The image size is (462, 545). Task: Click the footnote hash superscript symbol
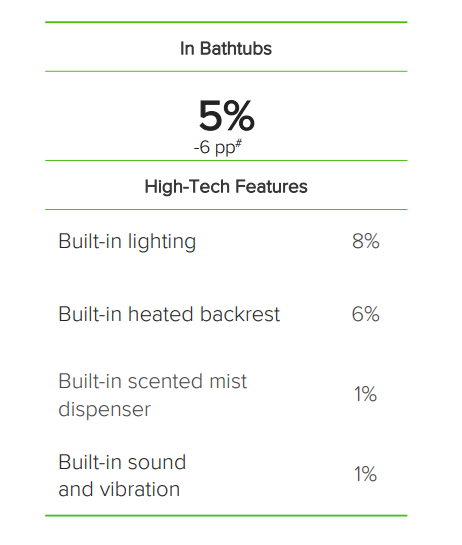[238, 143]
